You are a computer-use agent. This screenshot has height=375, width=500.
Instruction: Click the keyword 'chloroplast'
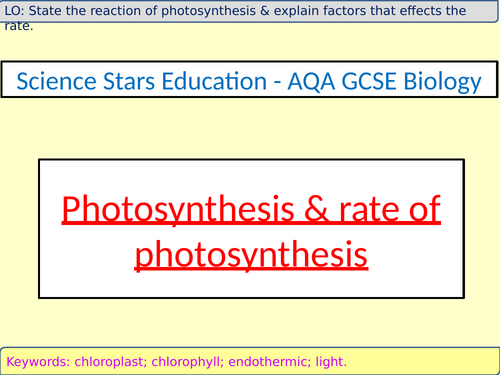tap(110, 362)
